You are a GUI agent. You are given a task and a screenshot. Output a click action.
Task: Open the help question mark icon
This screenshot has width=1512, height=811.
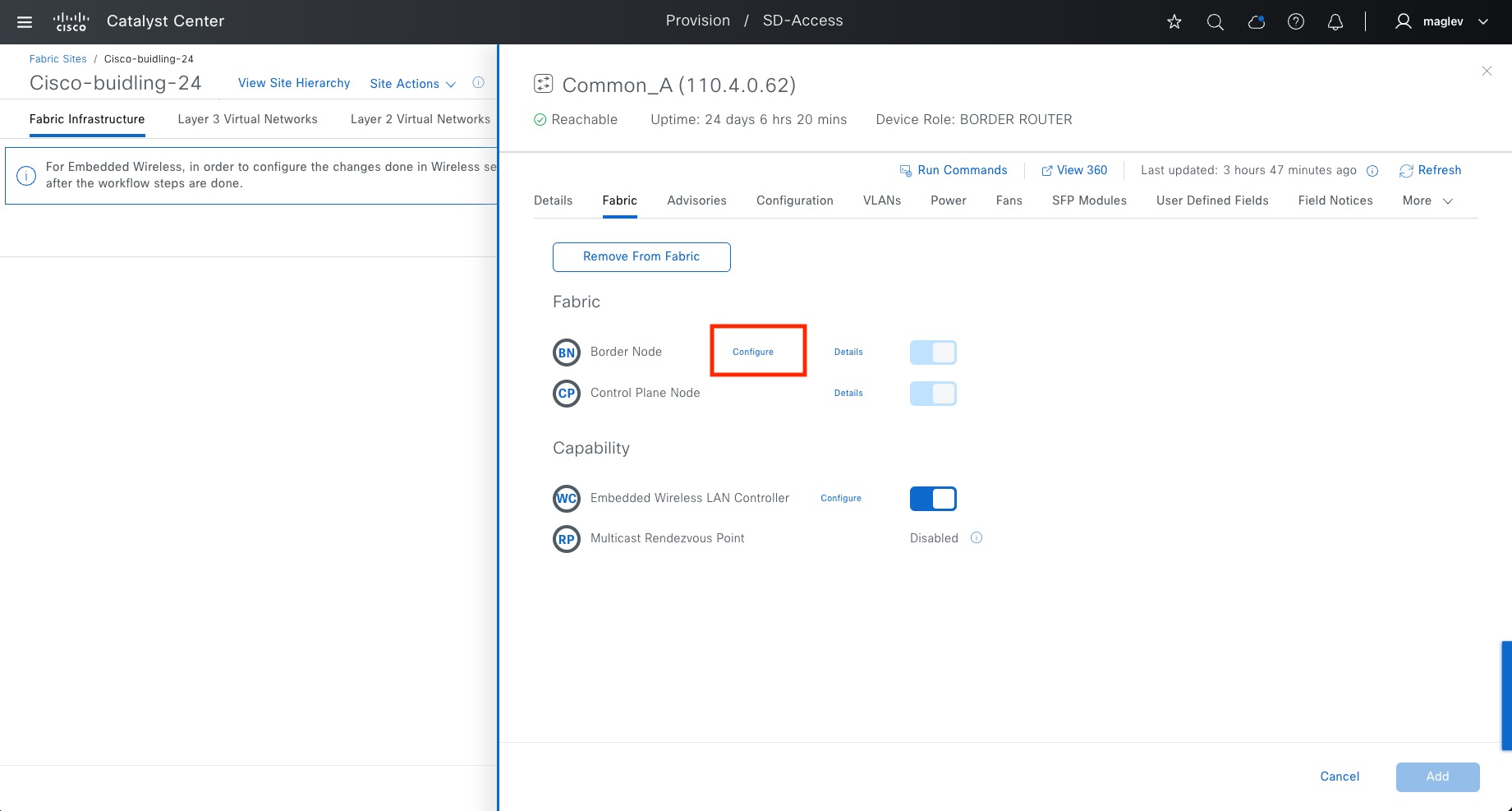1296,22
